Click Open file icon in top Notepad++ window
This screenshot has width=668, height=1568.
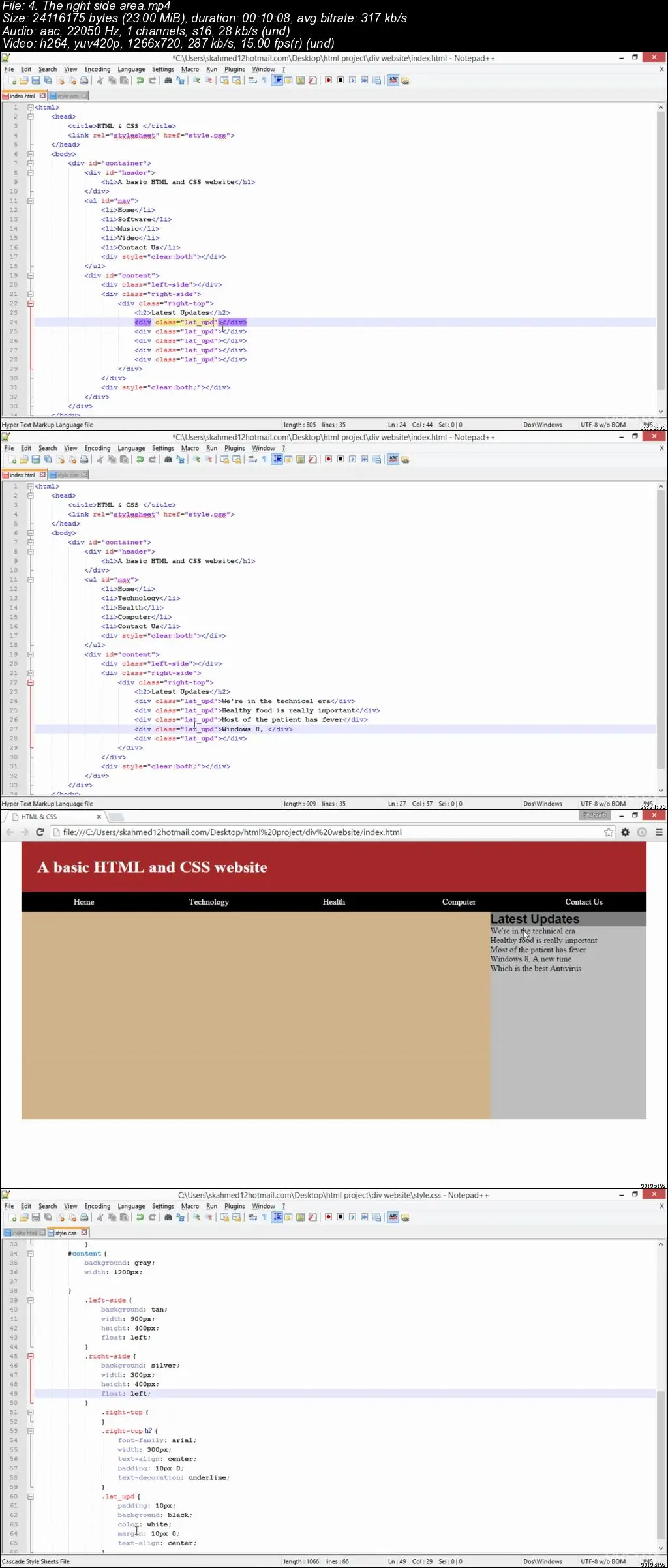click(x=24, y=81)
